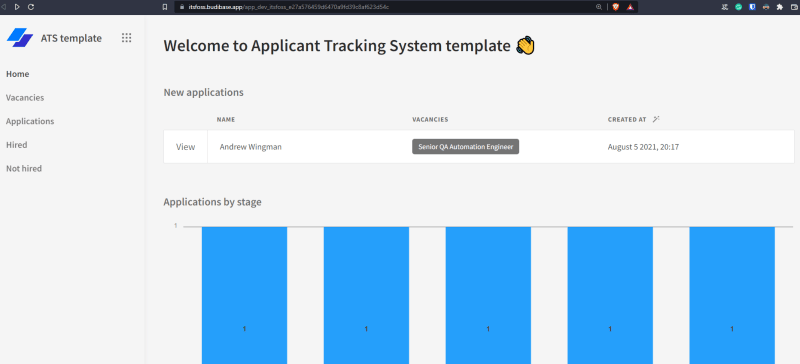Click the Welcome to Applicant Tracking System heading
This screenshot has width=800, height=364.
coord(337,46)
